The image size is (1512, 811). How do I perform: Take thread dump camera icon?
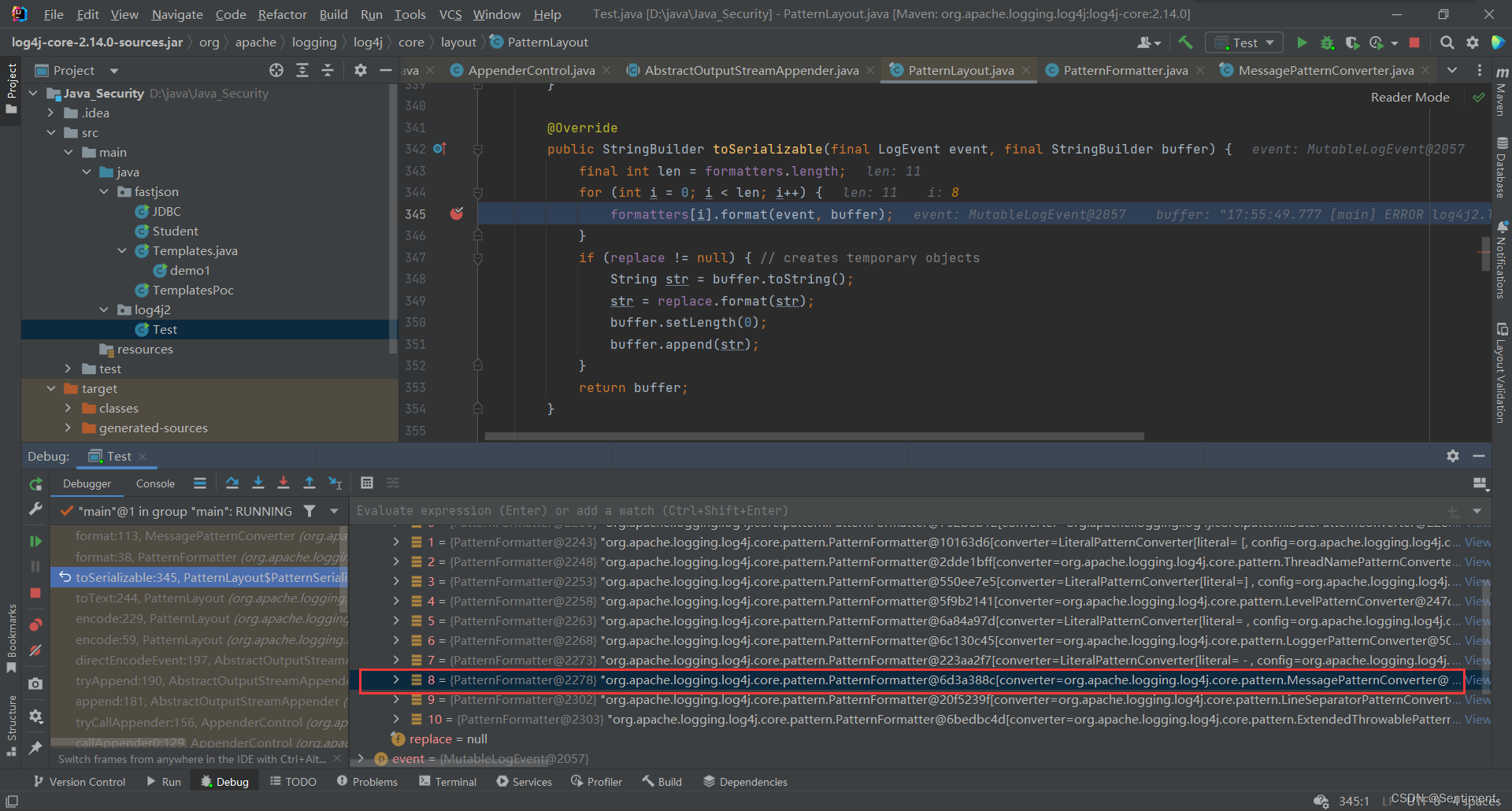point(35,683)
